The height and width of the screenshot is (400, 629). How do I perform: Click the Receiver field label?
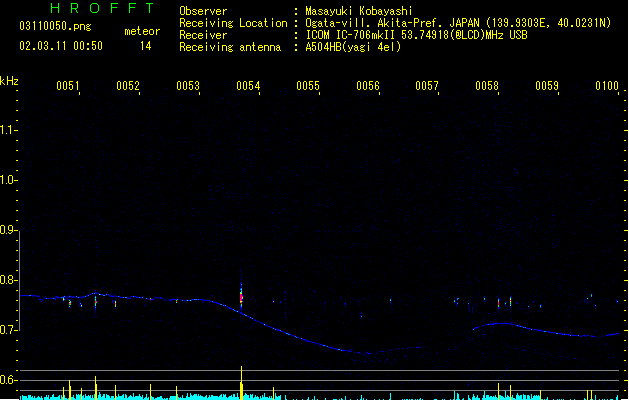point(203,35)
